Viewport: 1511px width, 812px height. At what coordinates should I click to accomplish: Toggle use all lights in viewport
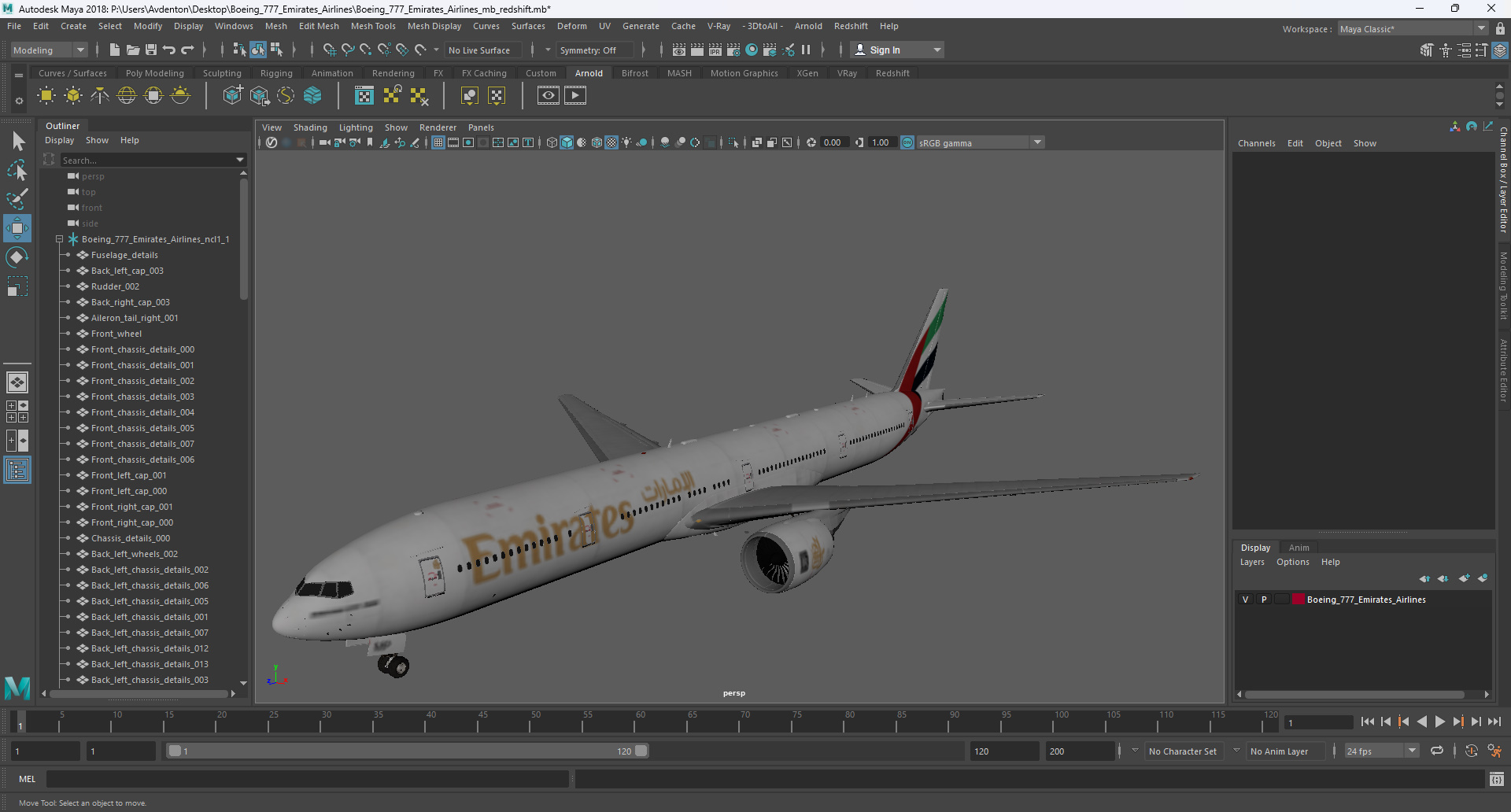click(x=626, y=142)
